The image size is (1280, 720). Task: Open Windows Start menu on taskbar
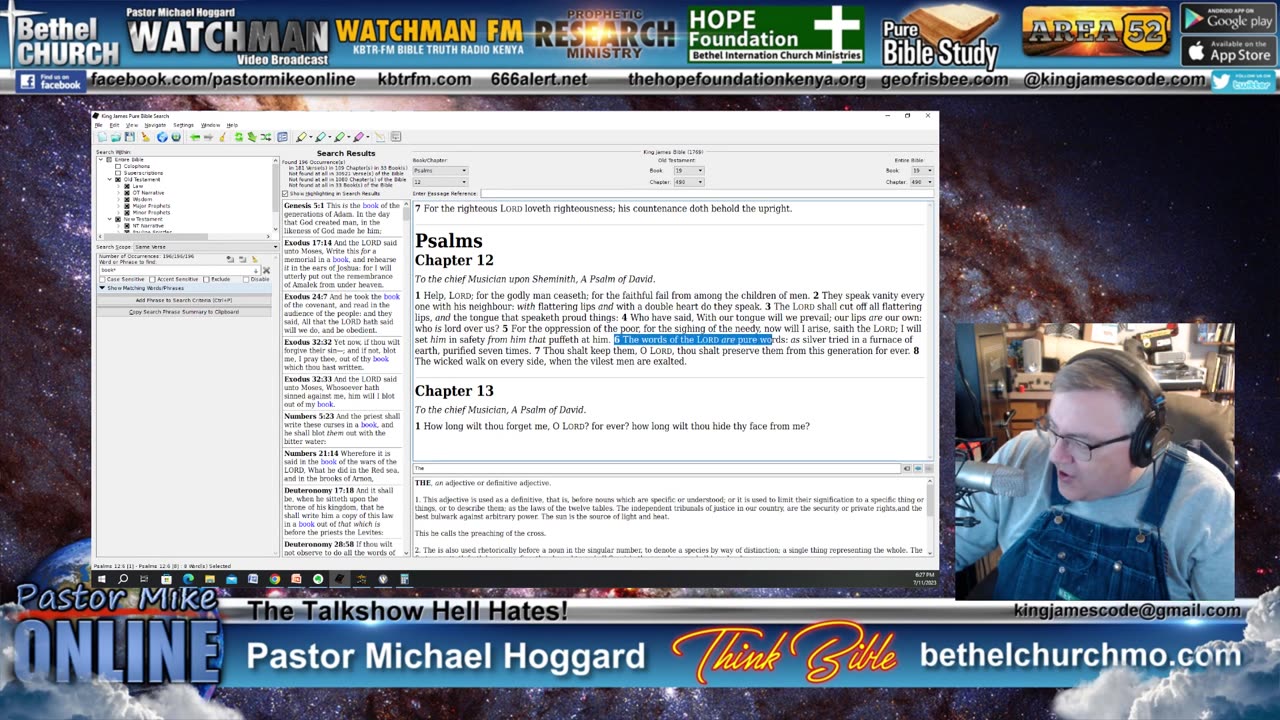101,578
